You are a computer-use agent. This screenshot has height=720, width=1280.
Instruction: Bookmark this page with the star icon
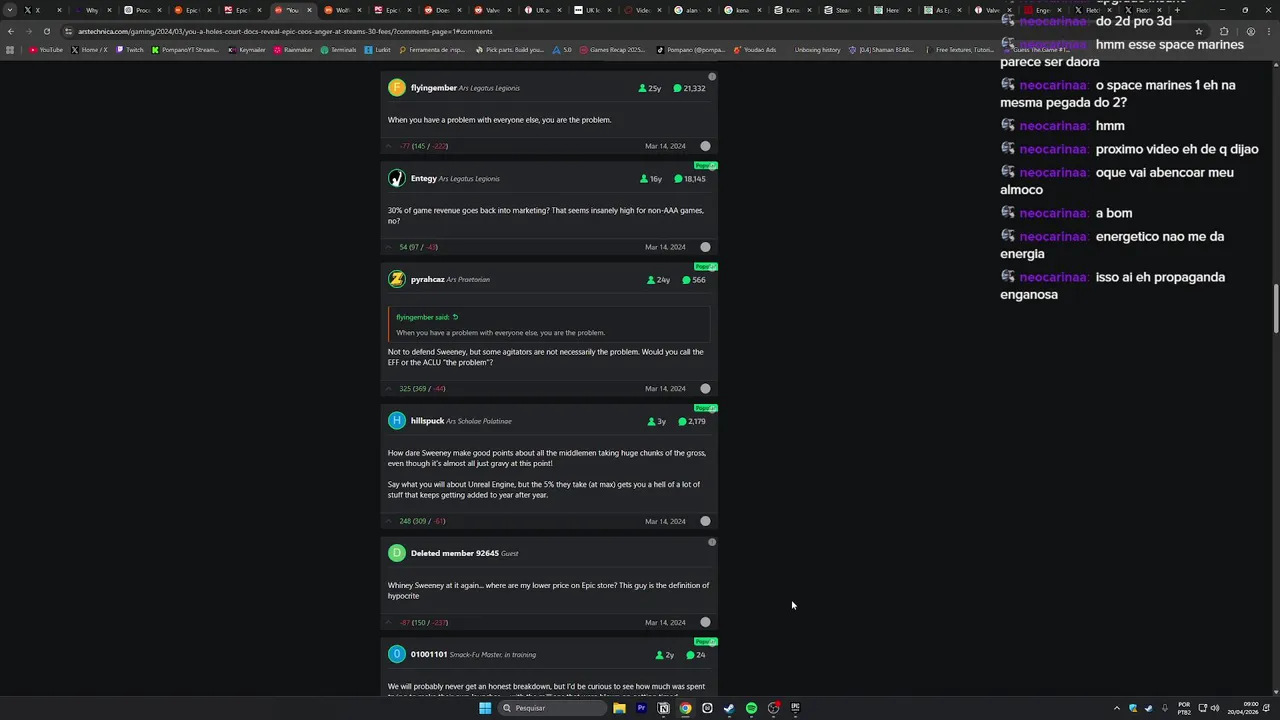[1198, 31]
